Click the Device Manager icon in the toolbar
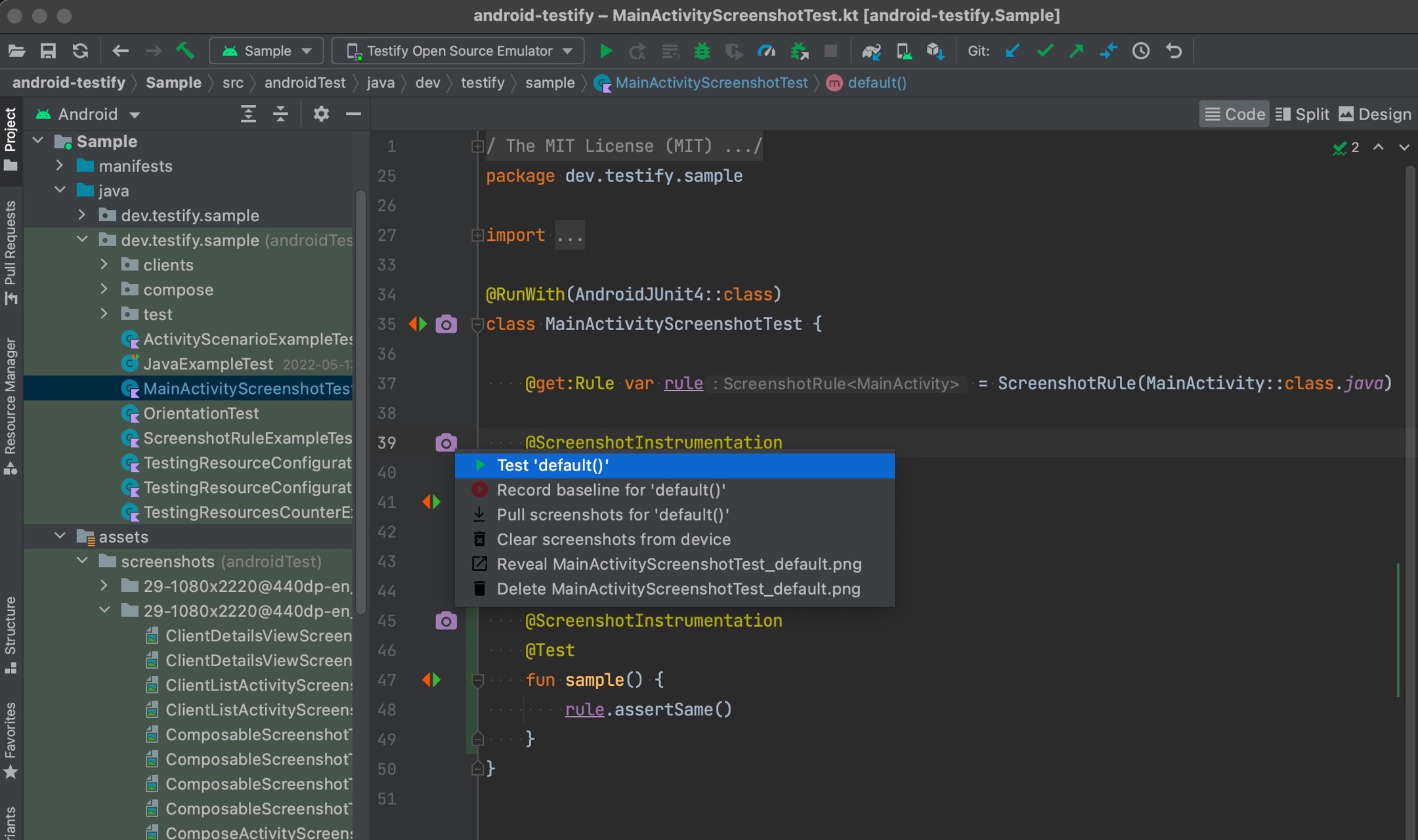1418x840 pixels. pos(905,51)
